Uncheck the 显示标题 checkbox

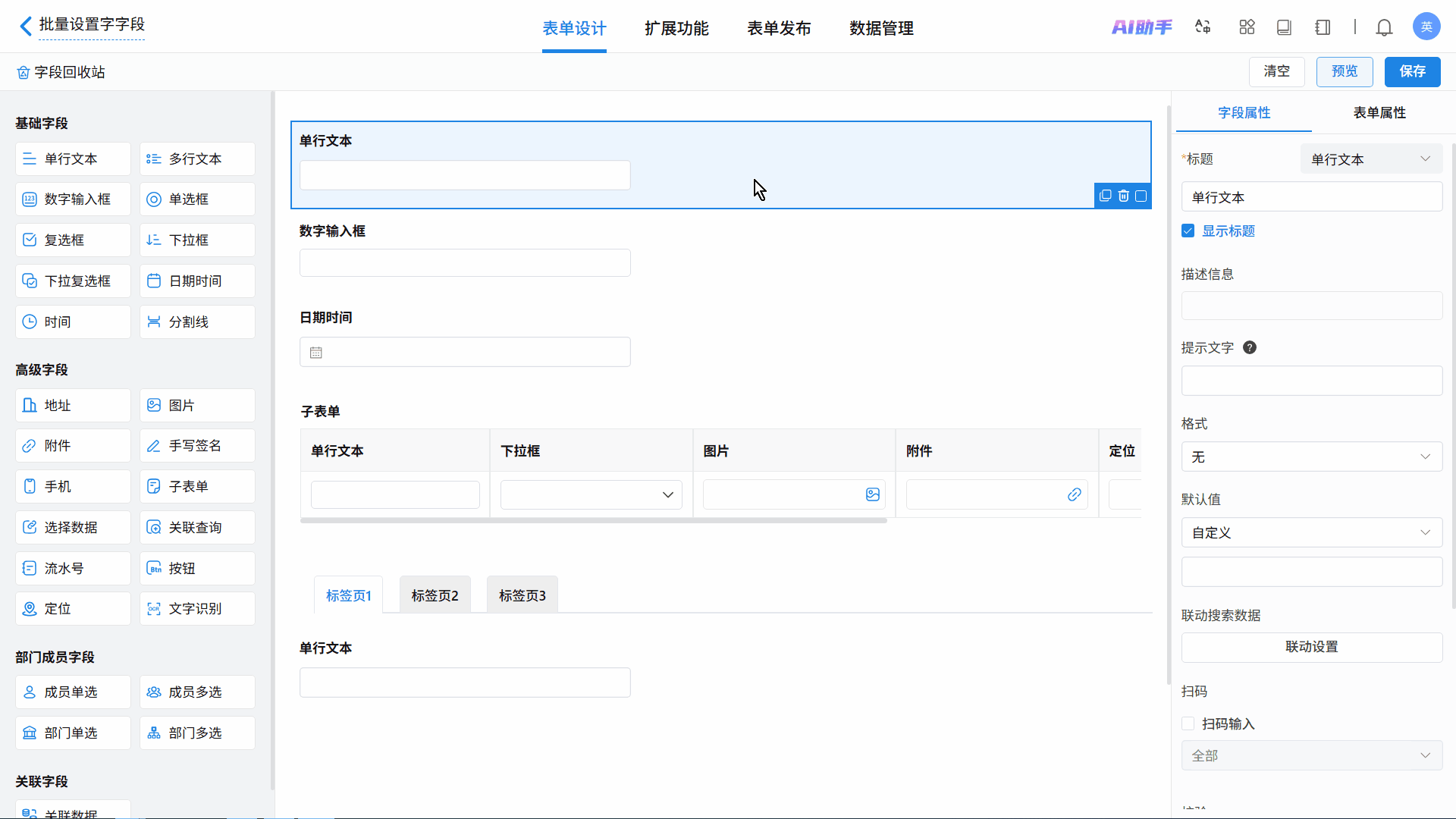pos(1188,231)
